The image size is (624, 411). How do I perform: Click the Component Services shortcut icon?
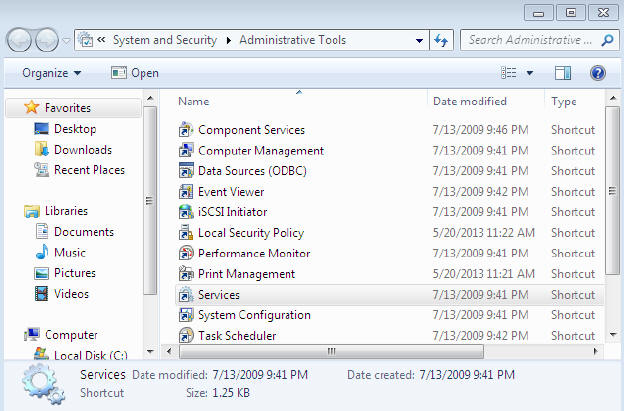click(185, 130)
